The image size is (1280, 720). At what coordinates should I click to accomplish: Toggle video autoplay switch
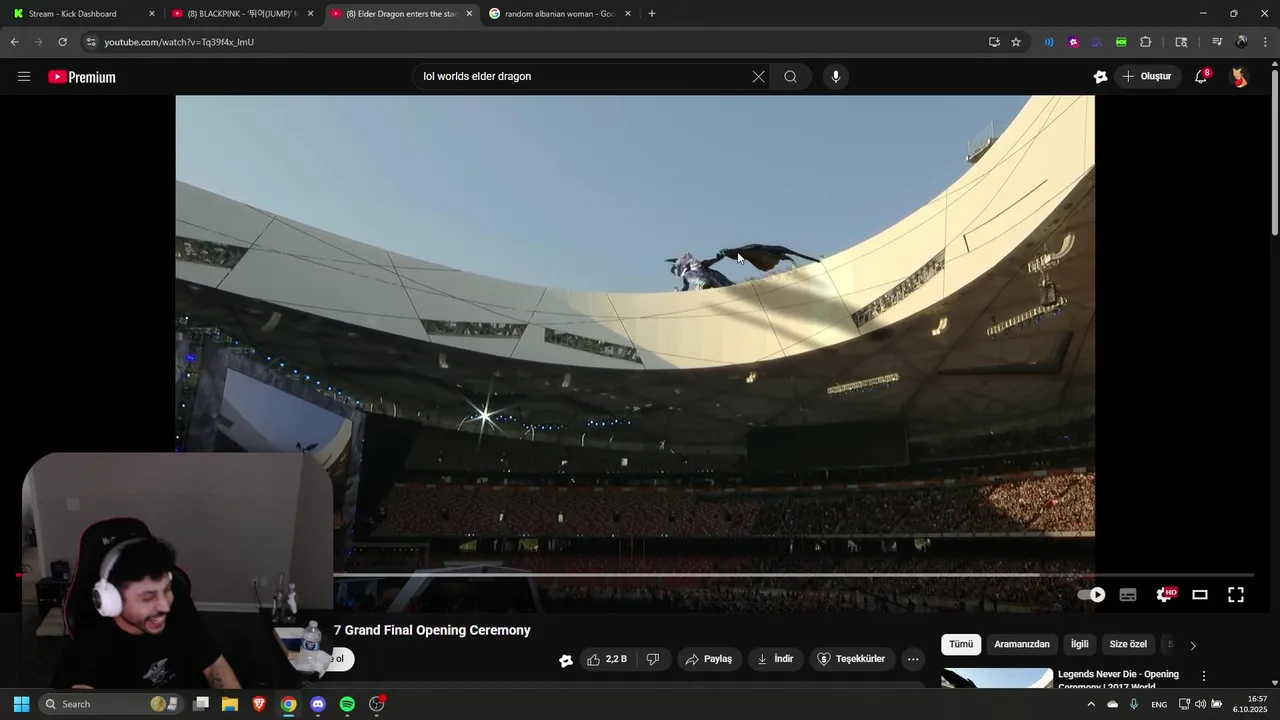pyautogui.click(x=1091, y=595)
